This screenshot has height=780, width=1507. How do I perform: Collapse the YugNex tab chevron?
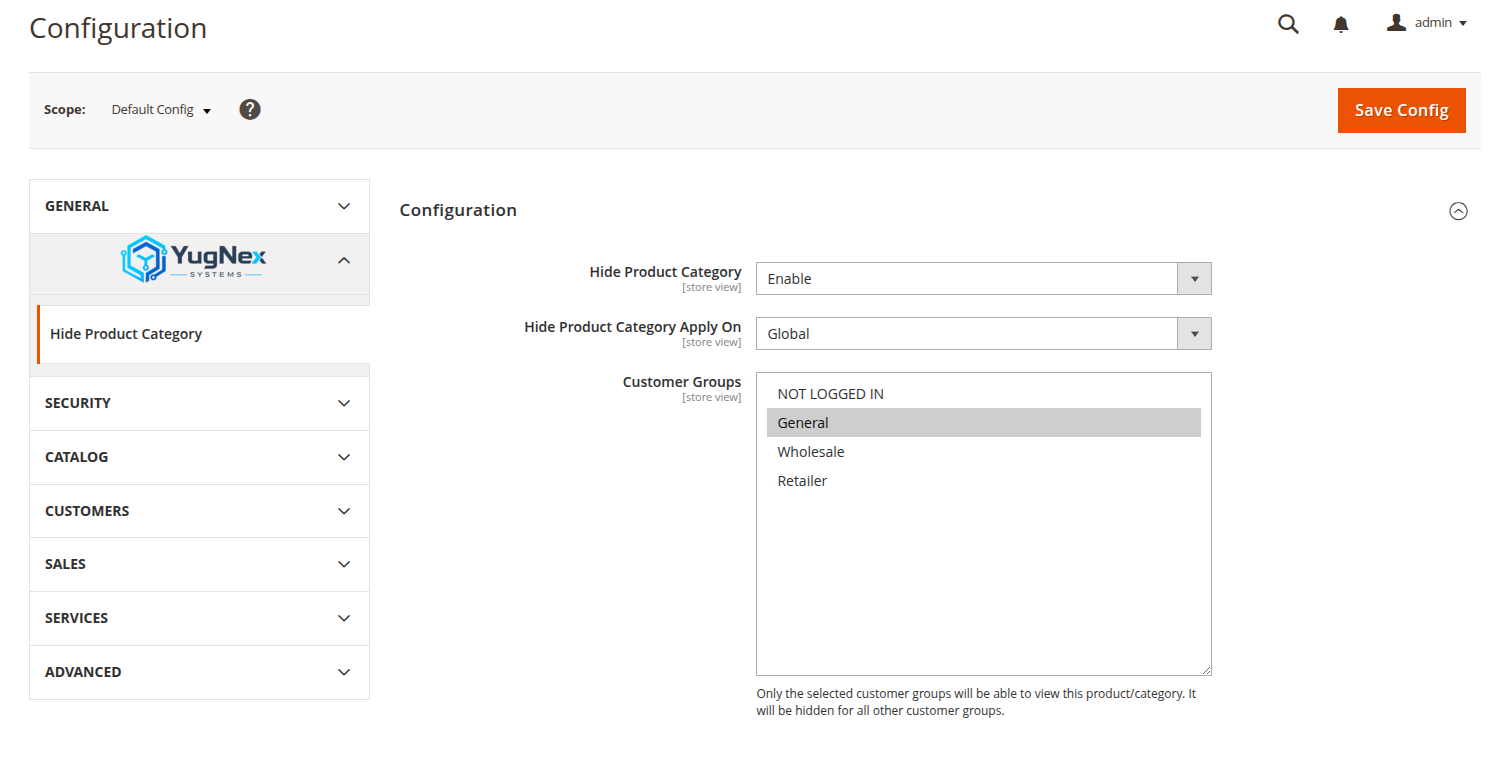pos(344,260)
